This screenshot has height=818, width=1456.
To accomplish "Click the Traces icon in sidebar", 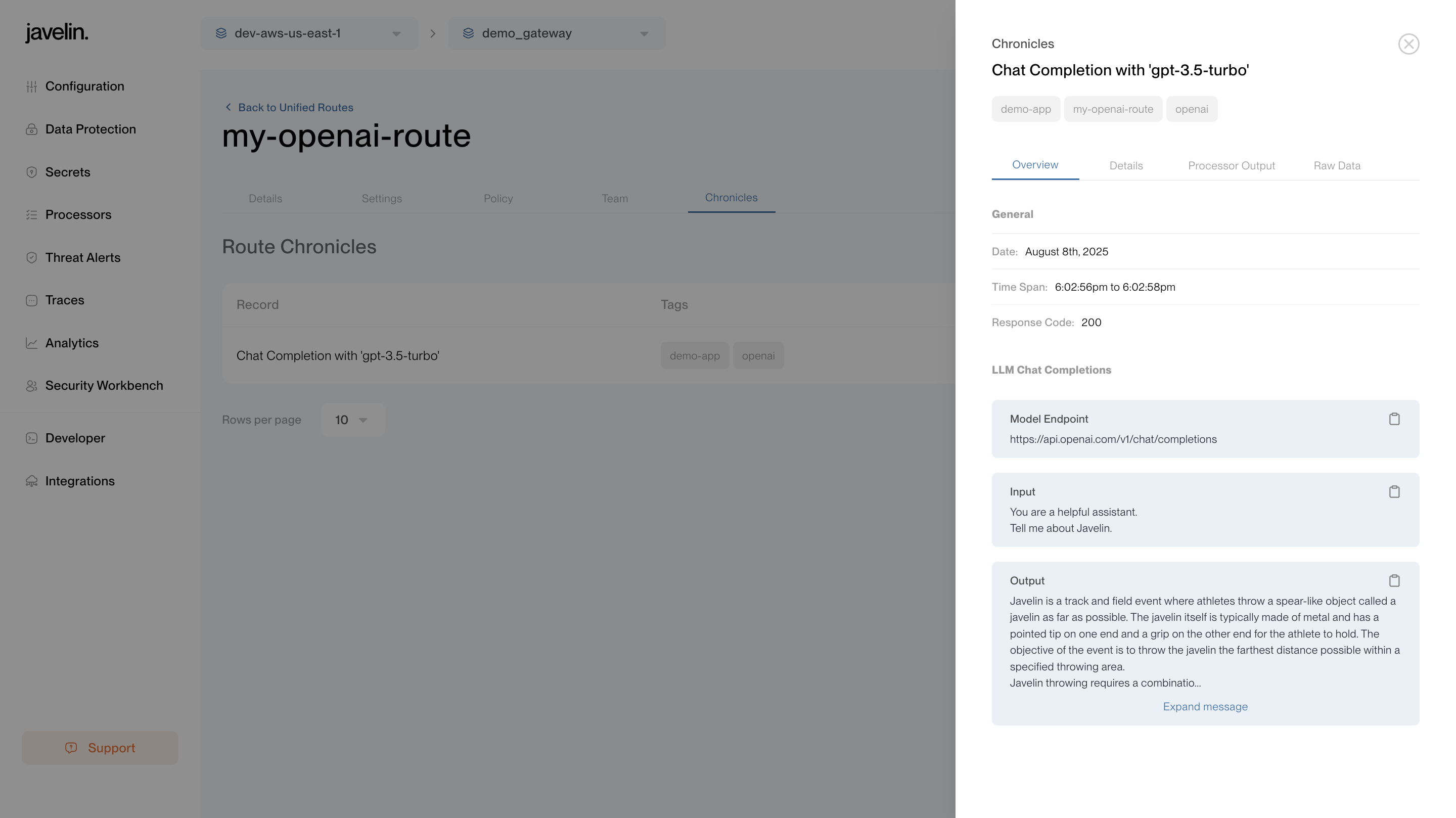I will pyautogui.click(x=32, y=300).
